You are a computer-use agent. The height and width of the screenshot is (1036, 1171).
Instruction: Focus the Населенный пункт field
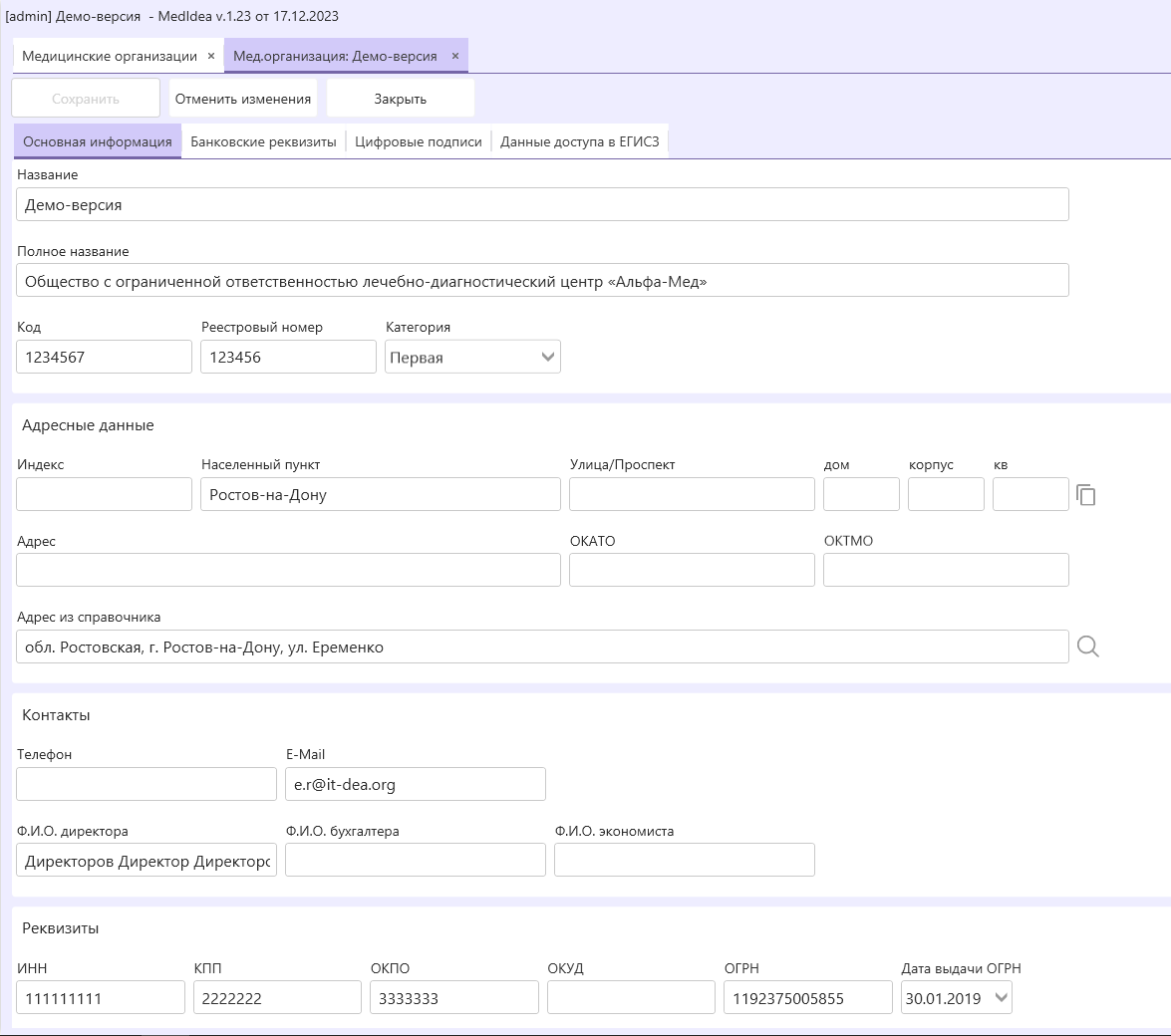pyautogui.click(x=380, y=494)
